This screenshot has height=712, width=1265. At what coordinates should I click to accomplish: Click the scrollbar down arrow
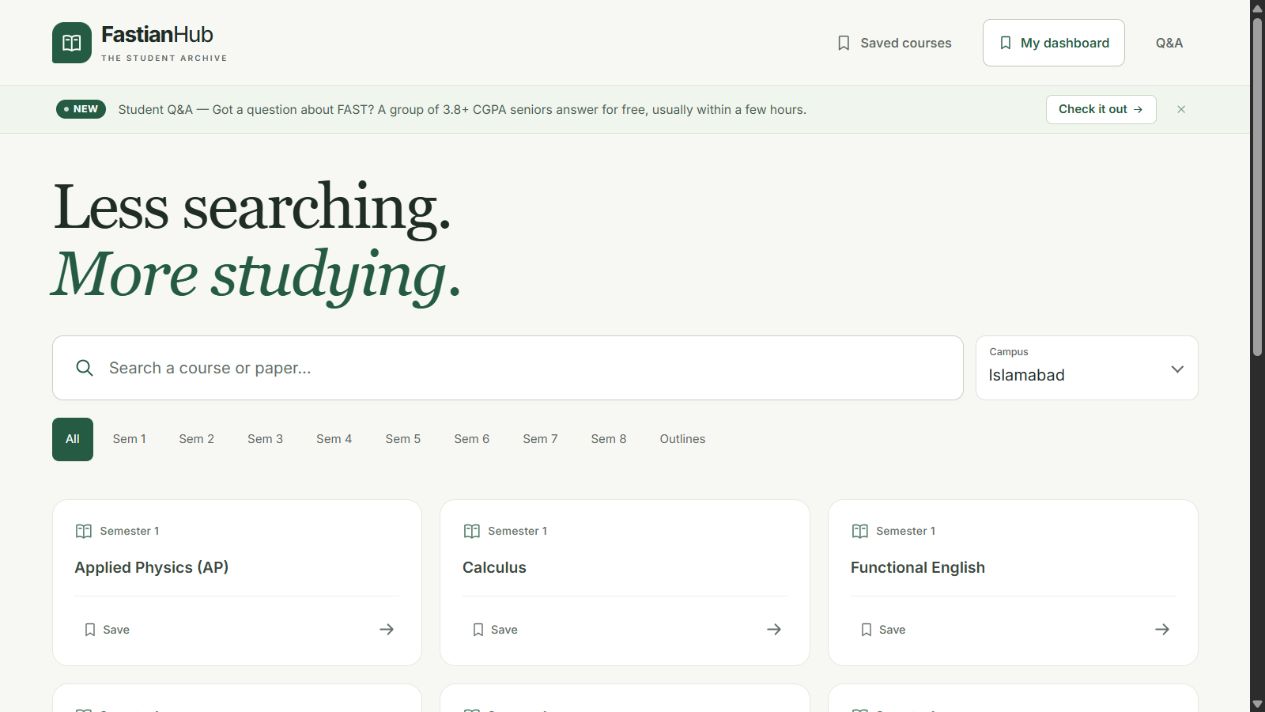[1258, 704]
